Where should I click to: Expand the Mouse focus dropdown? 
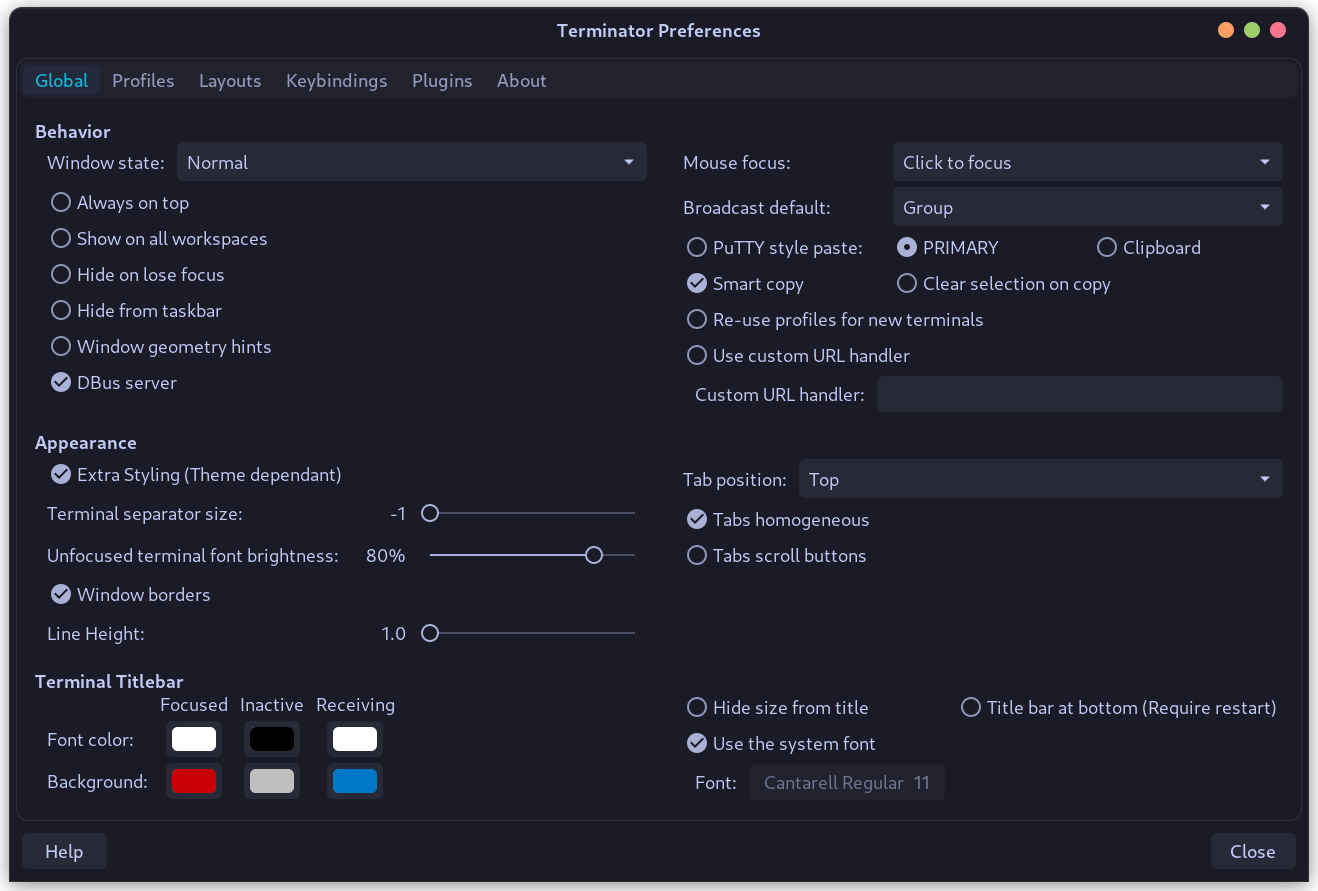(x=1087, y=163)
